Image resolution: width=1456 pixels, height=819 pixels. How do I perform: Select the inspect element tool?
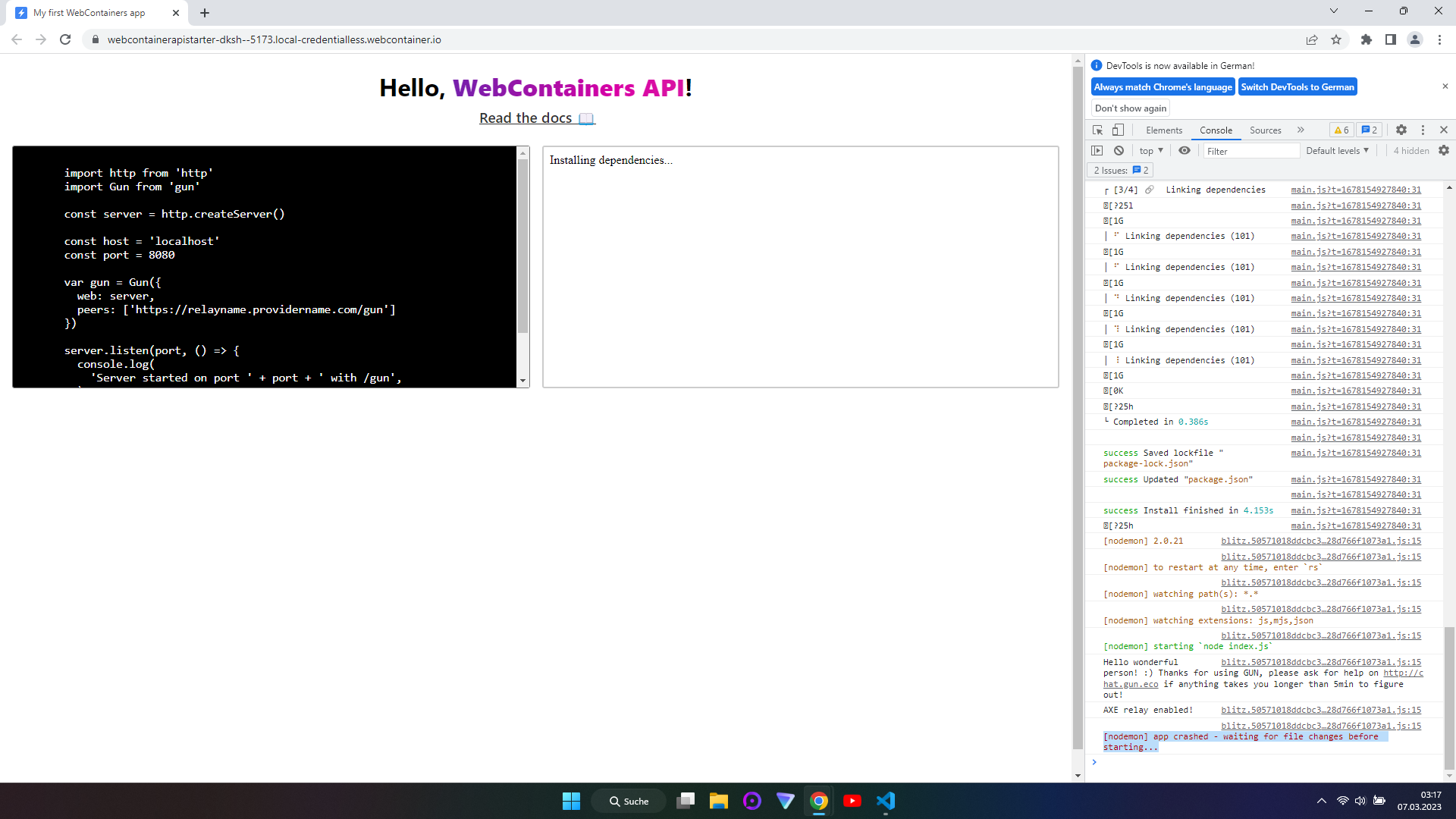tap(1097, 130)
